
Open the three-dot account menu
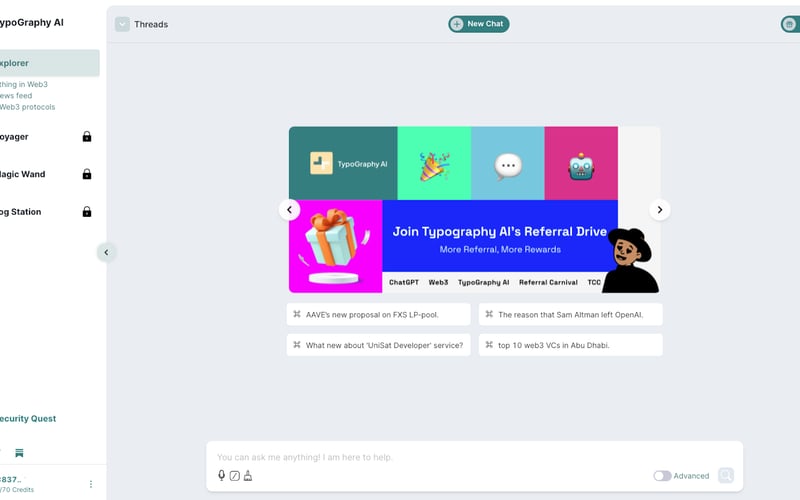91,484
